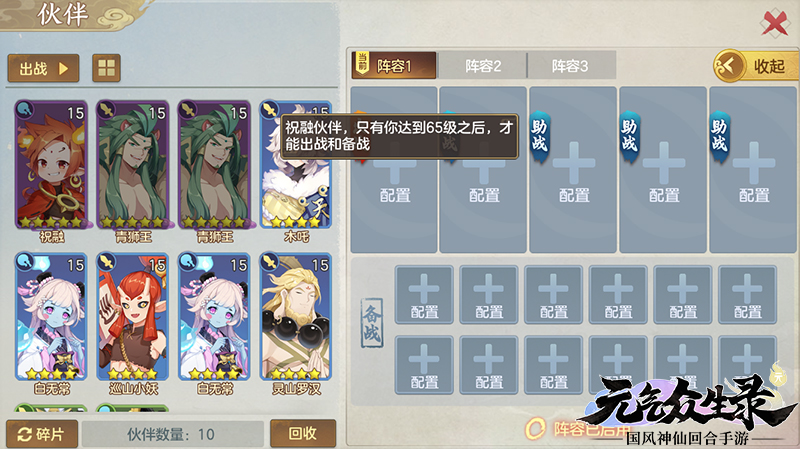Switch to 阵容2 tab
Viewport: 800px width, 449px height.
coord(483,66)
